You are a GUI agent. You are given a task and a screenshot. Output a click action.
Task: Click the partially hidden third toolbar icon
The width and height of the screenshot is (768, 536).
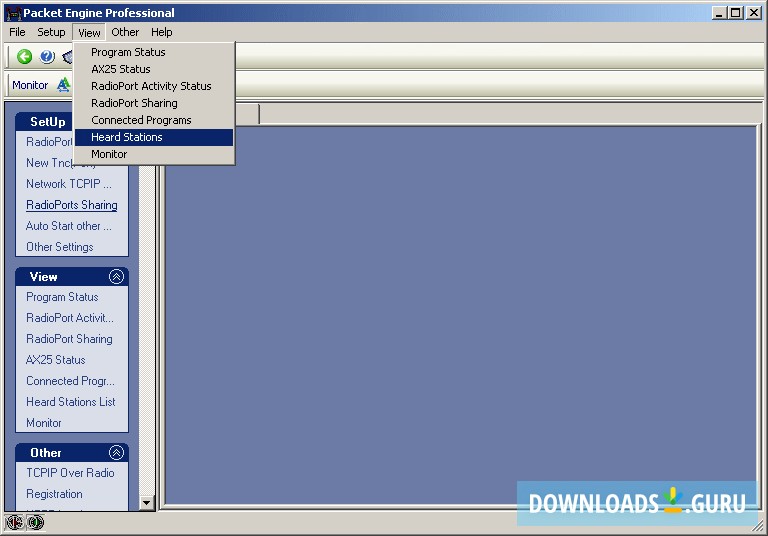point(68,57)
